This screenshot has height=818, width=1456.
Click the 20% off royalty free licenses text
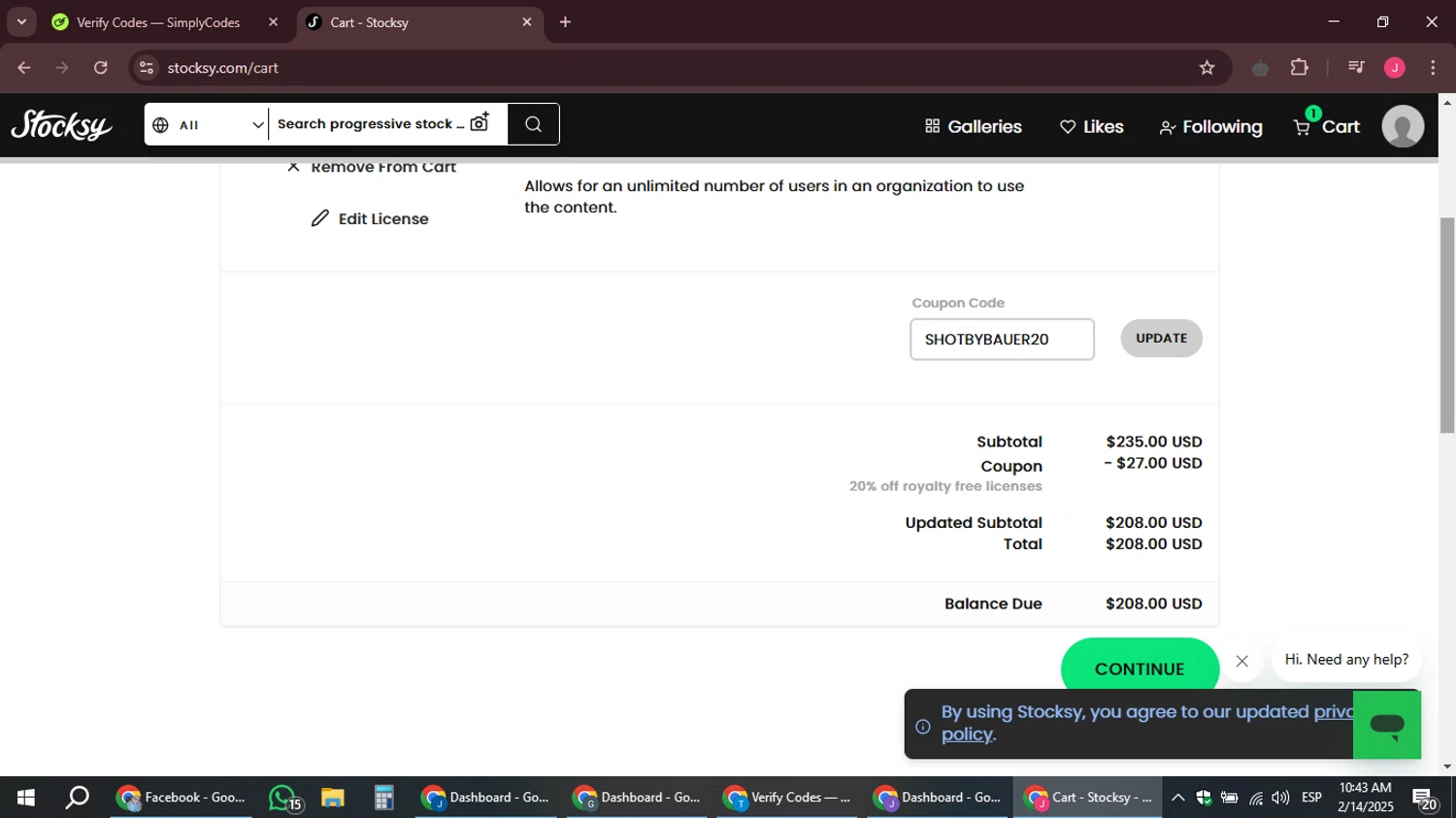pyautogui.click(x=945, y=486)
